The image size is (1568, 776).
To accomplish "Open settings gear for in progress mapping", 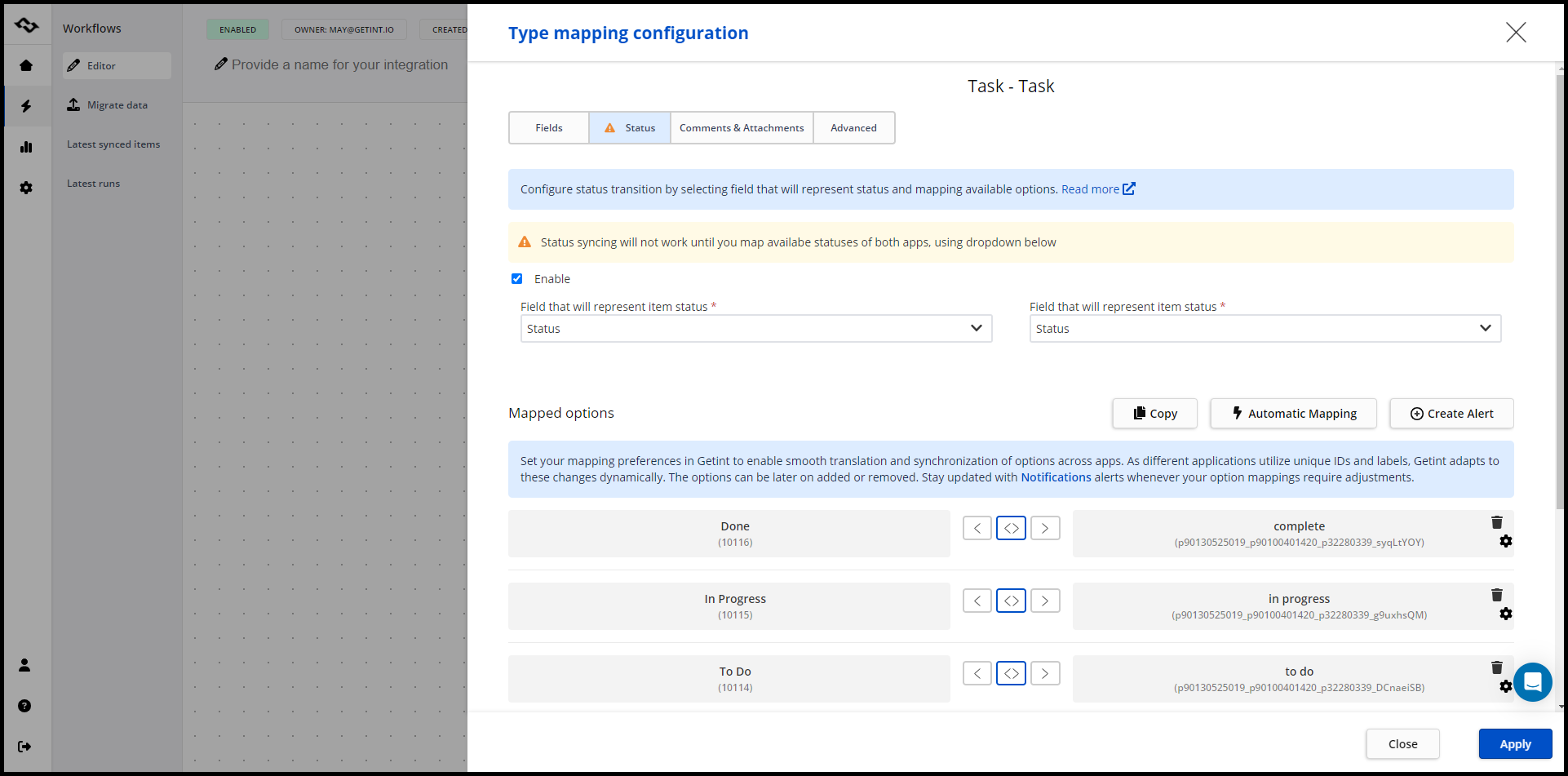I will [1505, 614].
